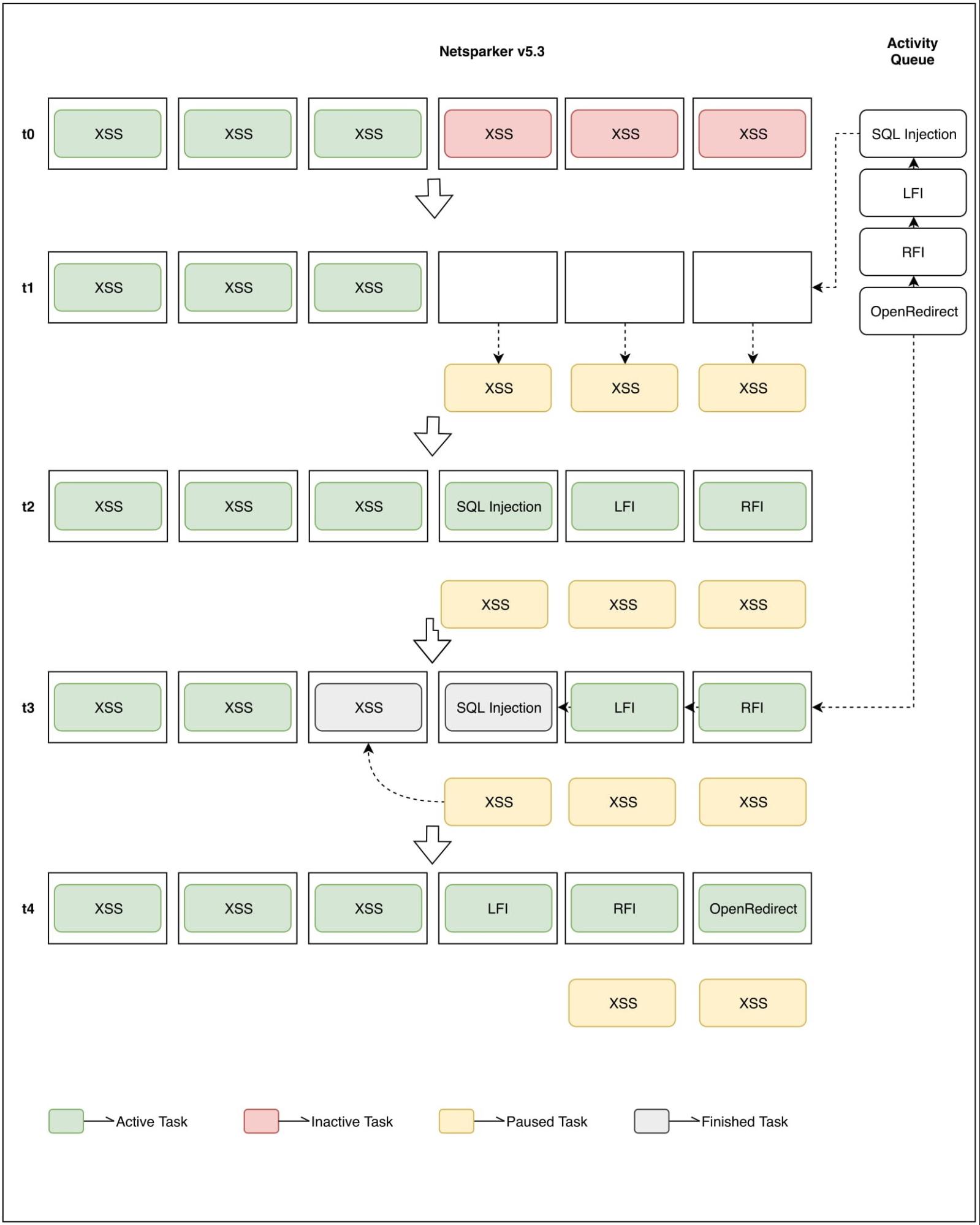Click finished gray XSS task in t3 row

click(368, 707)
